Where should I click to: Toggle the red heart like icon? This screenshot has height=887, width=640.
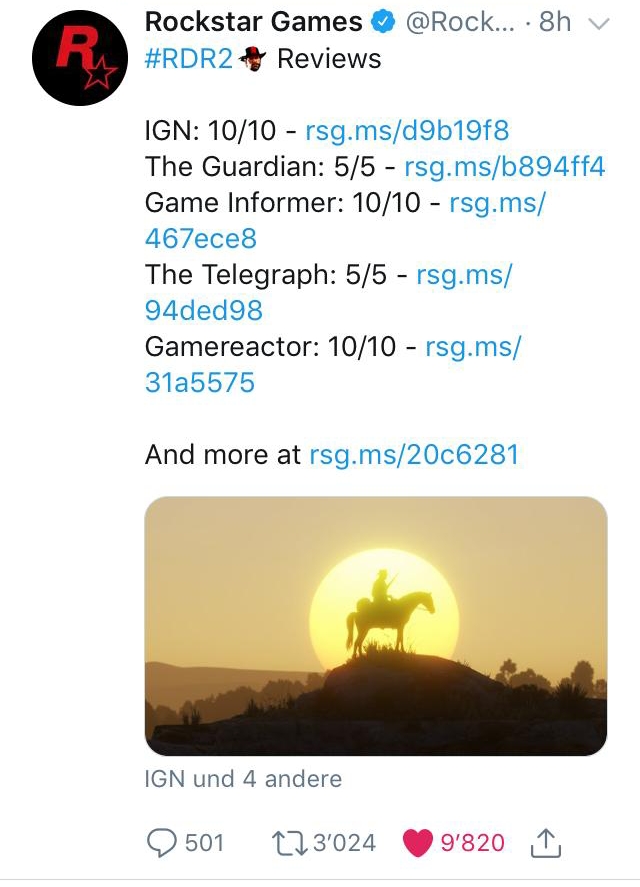[x=418, y=843]
